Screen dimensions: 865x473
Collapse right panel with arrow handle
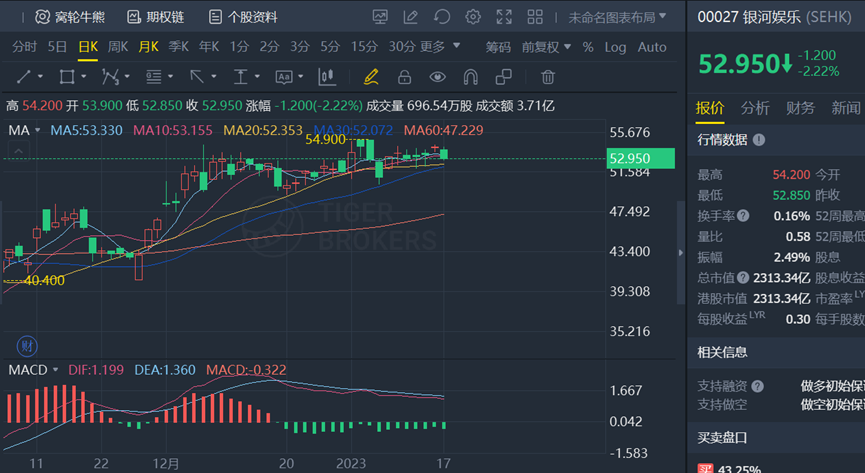[681, 253]
